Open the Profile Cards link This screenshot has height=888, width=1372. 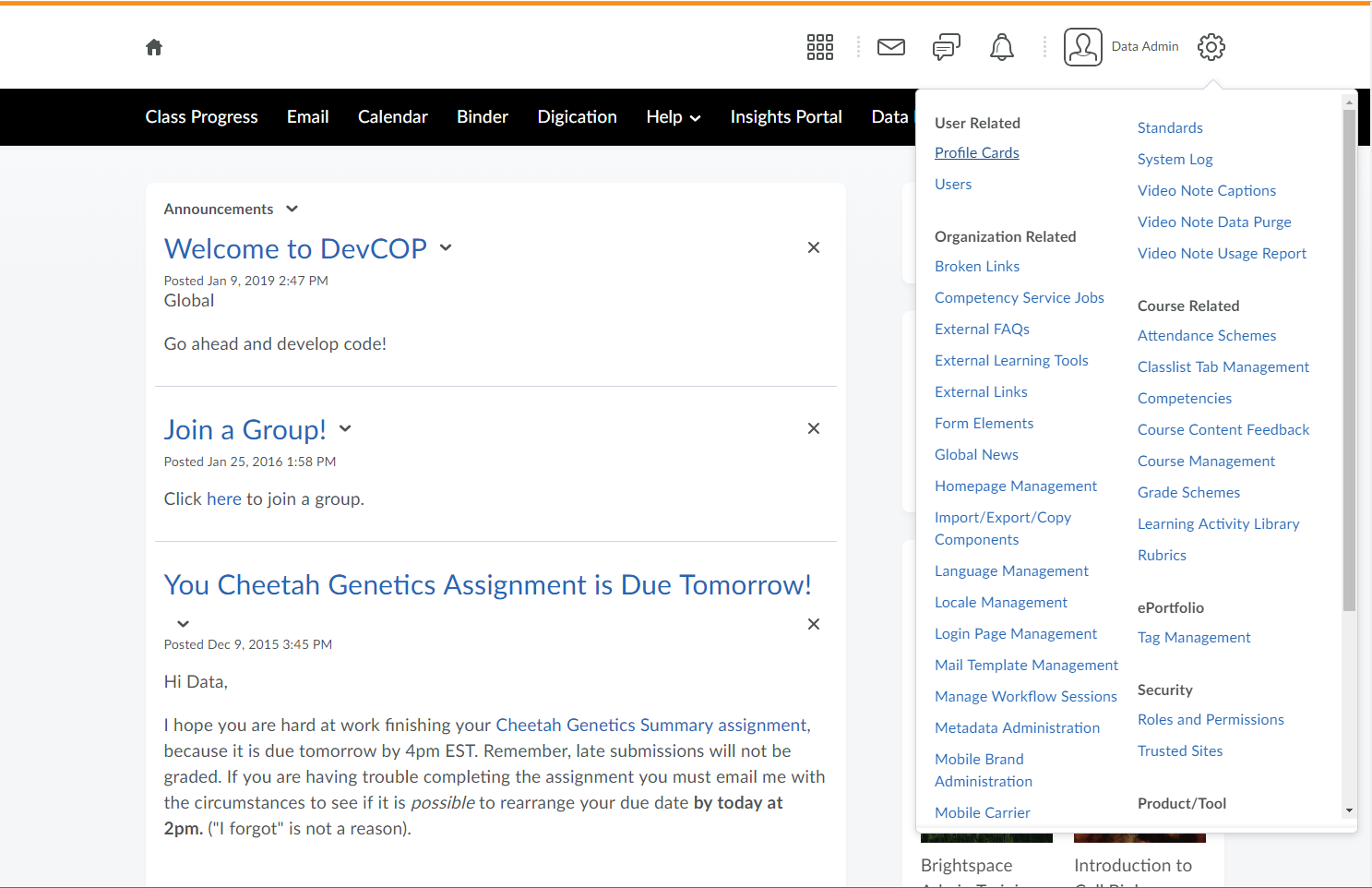(x=976, y=153)
